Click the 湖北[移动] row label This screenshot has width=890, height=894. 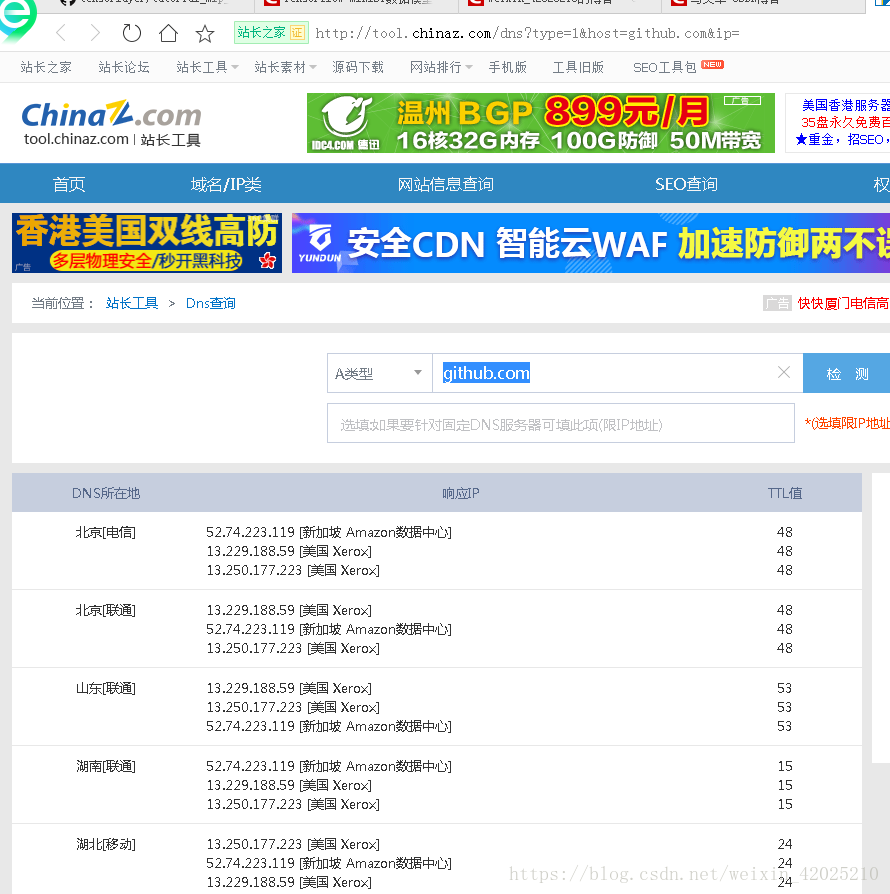point(105,844)
